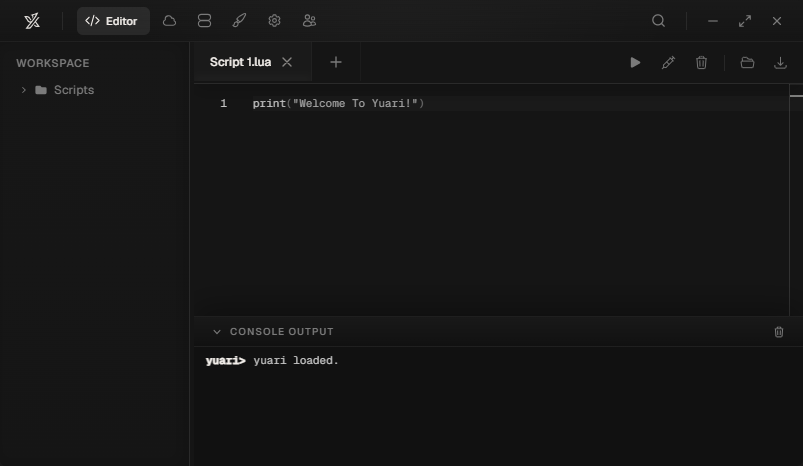This screenshot has width=803, height=466.
Task: Click the inject syringe icon
Action: coord(668,62)
